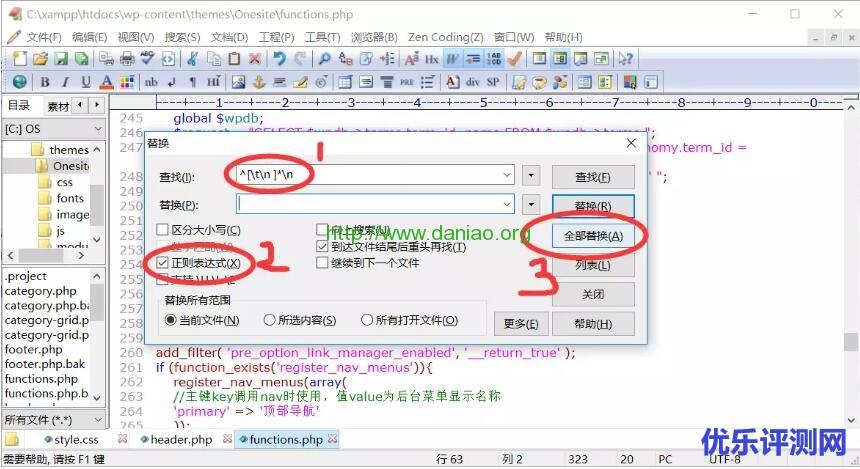
Task: Click the 列表(L) button
Action: (x=593, y=265)
